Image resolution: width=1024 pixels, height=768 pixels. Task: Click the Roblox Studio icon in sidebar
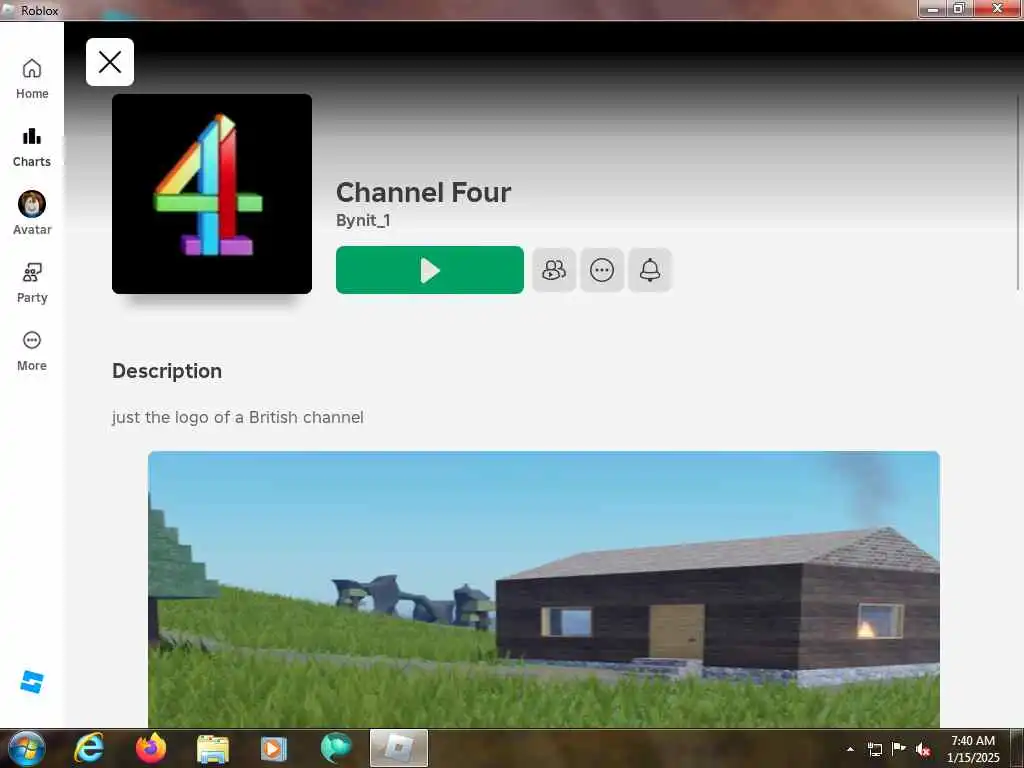pos(31,681)
